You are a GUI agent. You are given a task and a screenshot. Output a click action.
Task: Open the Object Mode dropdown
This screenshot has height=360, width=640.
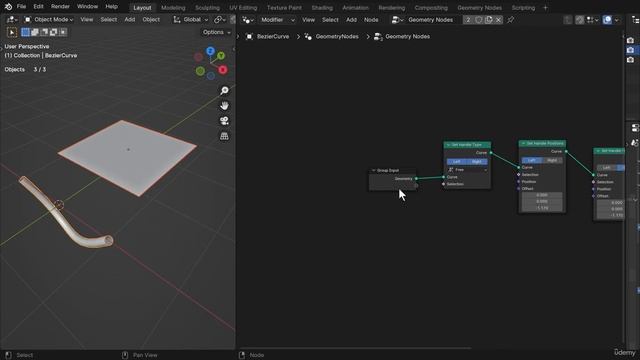click(49, 20)
